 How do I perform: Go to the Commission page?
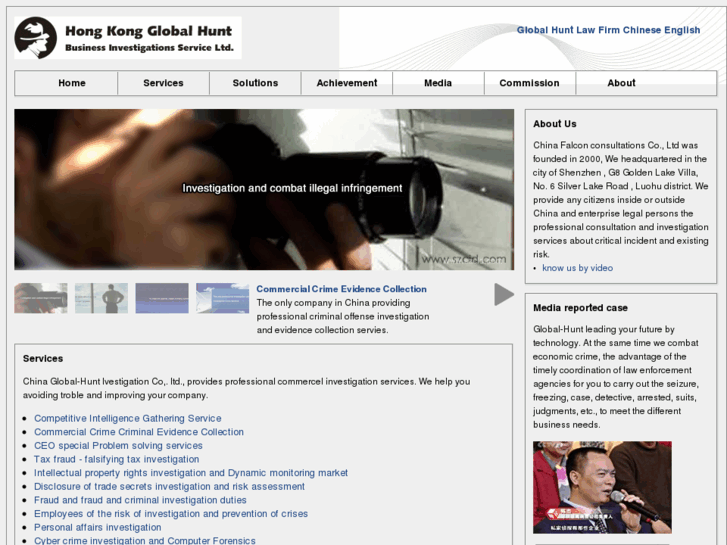[529, 83]
